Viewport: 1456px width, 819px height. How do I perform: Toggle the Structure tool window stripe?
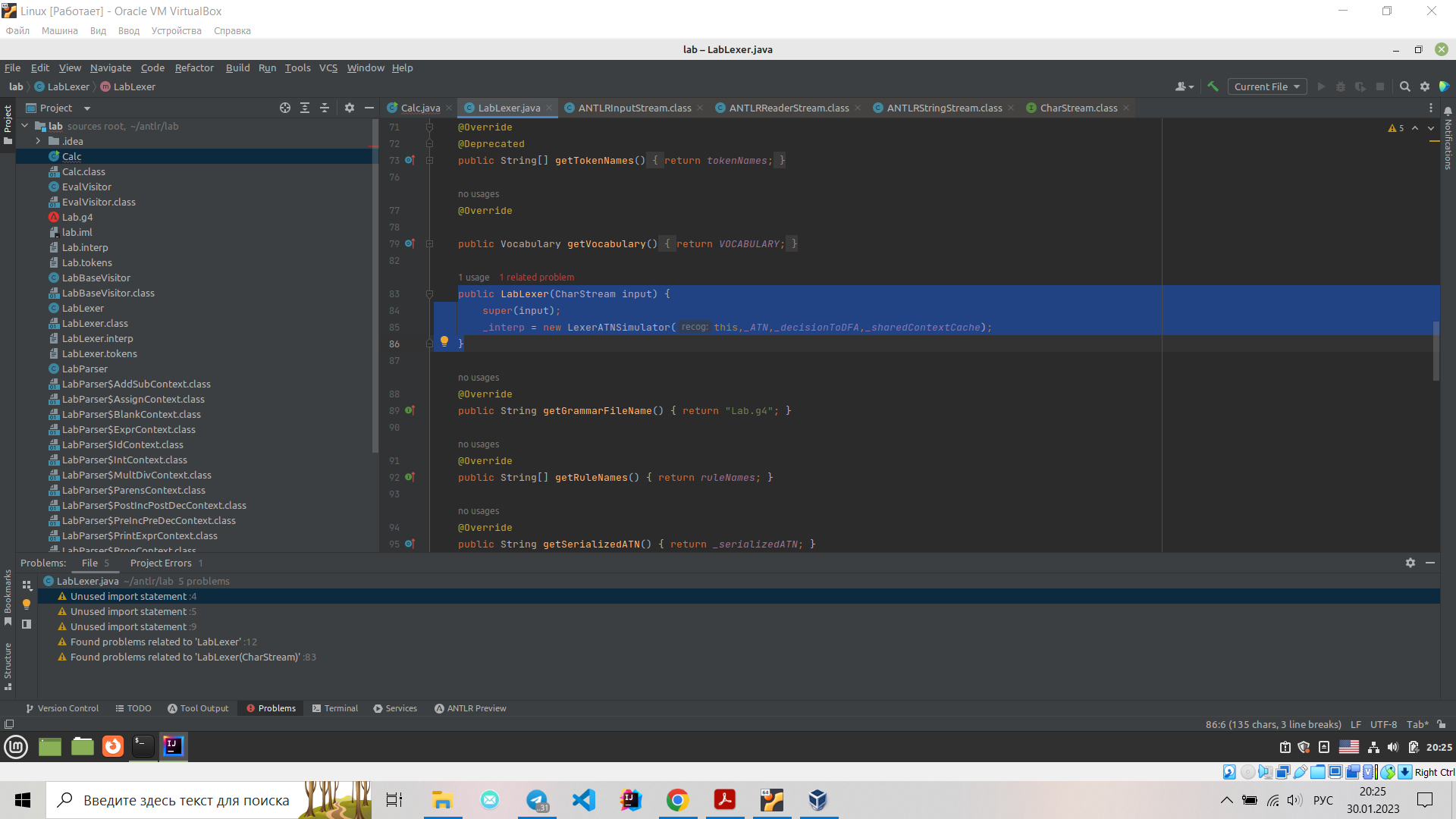[x=8, y=667]
